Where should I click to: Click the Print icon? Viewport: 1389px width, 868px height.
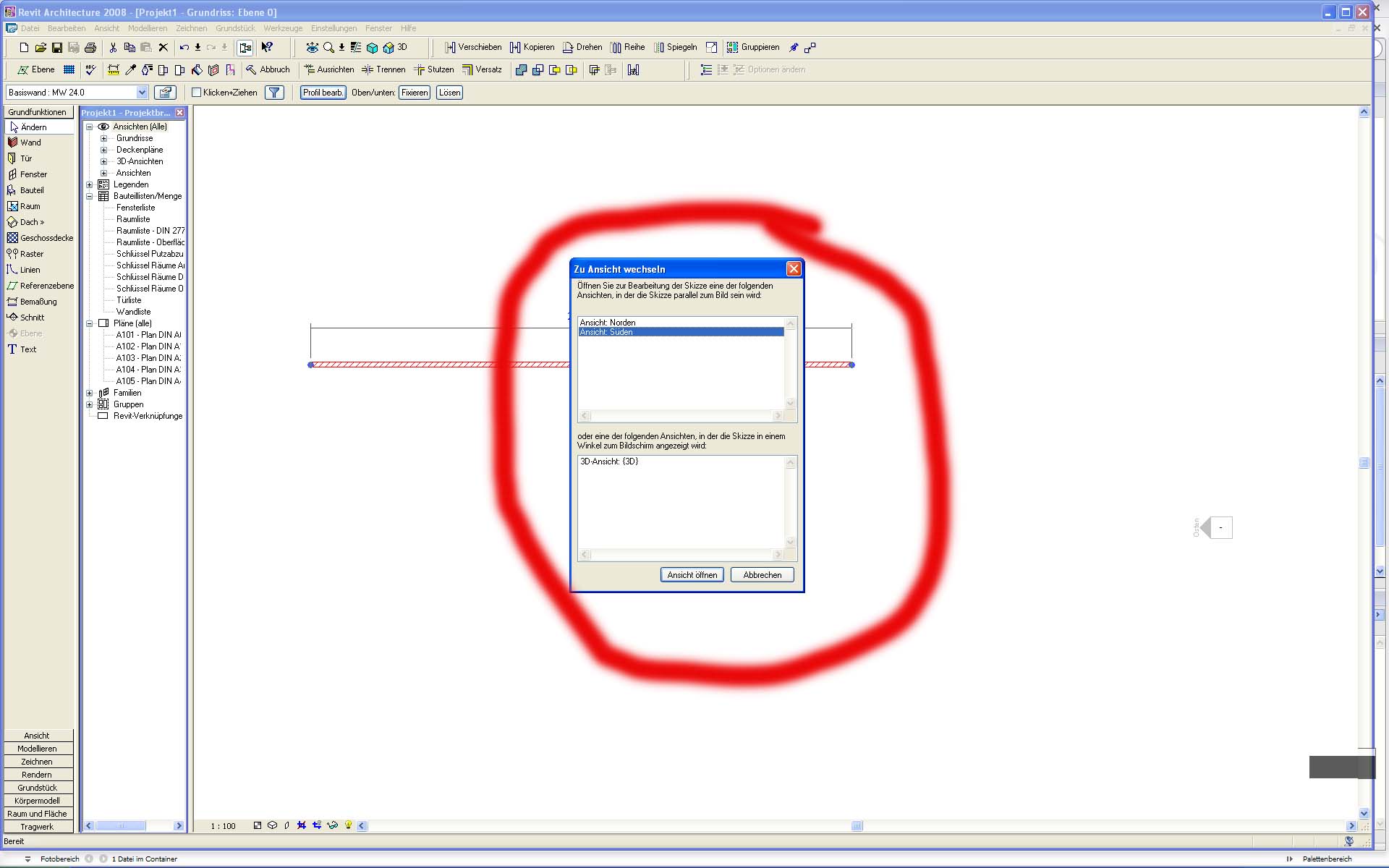[90, 48]
